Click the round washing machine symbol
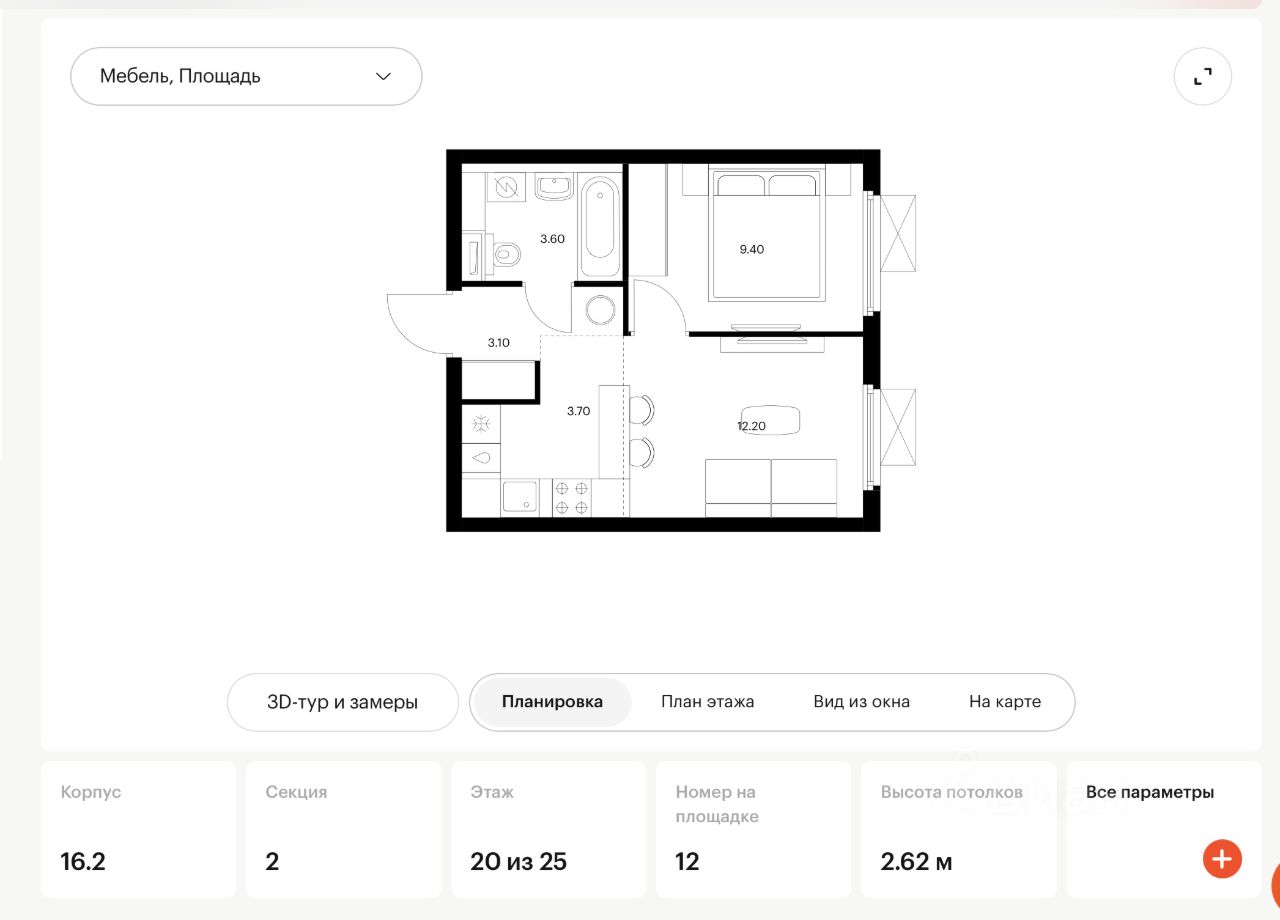1280x920 pixels. click(602, 309)
